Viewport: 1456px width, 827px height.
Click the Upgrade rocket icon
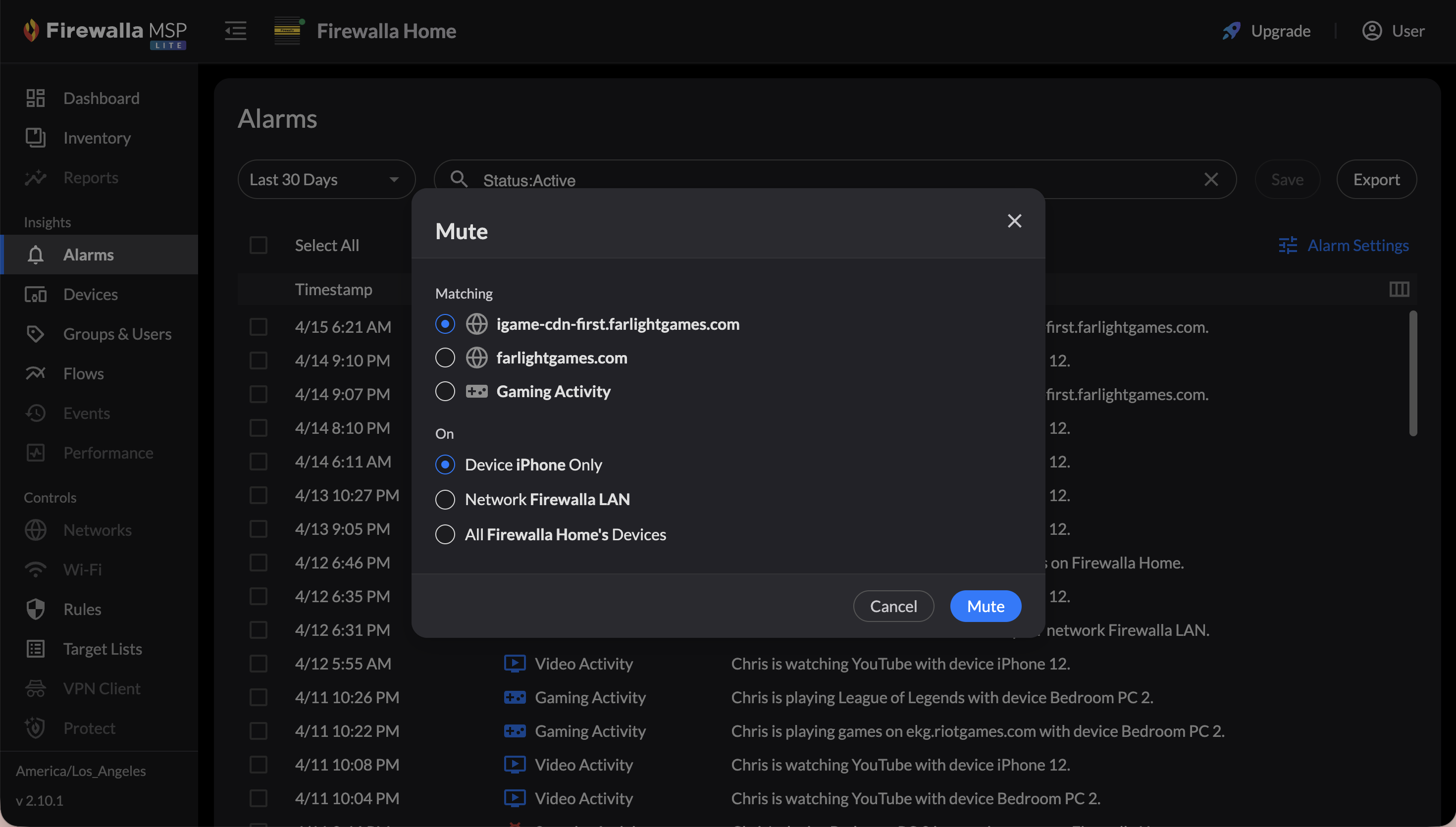coord(1231,31)
